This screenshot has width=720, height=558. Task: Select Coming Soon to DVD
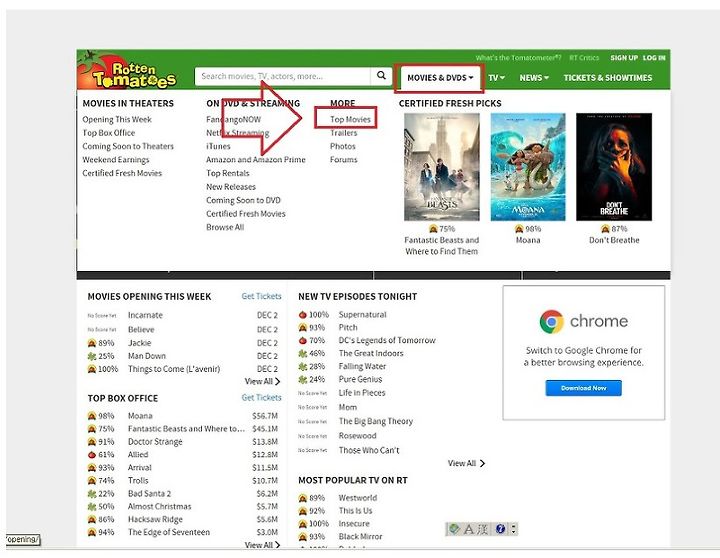pyautogui.click(x=243, y=200)
